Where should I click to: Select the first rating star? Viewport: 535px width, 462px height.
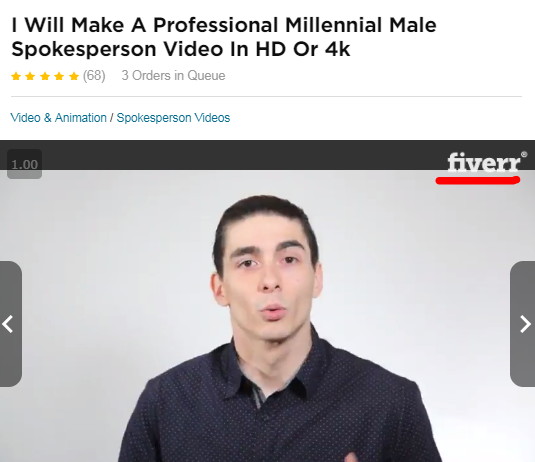click(16, 76)
